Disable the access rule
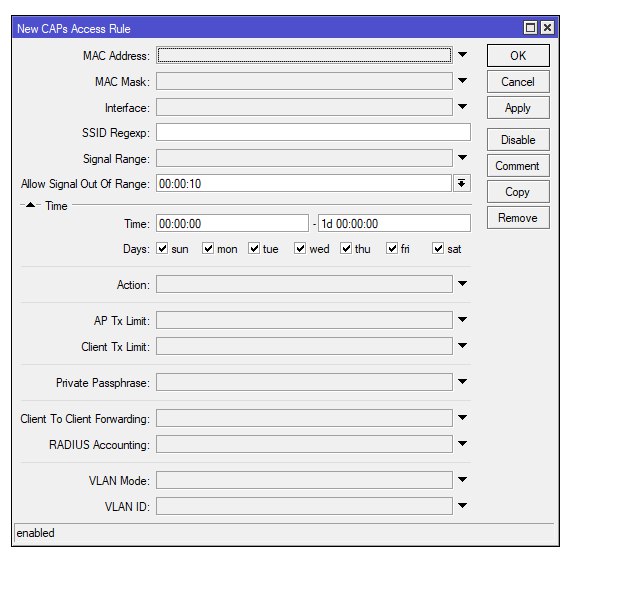Screen dimensions: 630x592 coord(518,140)
